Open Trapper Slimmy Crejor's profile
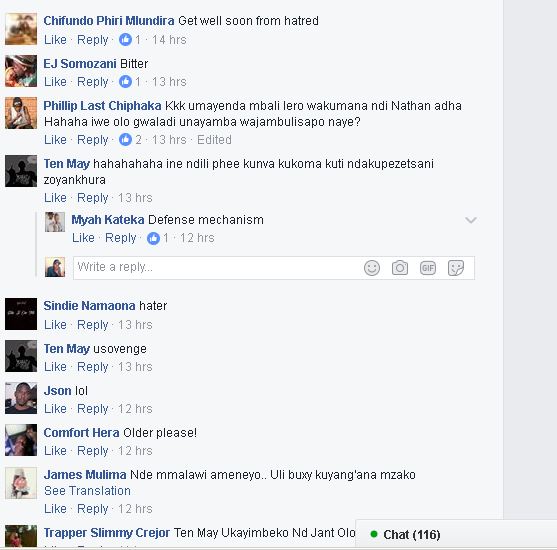 (x=107, y=533)
